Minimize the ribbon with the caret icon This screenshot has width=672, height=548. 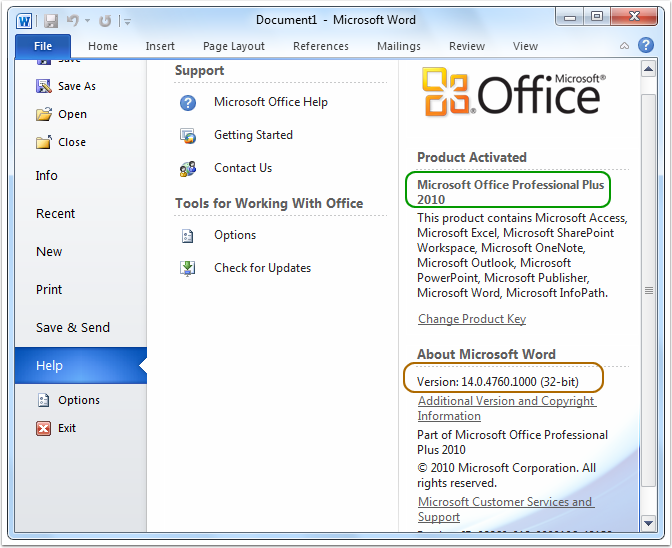(624, 45)
